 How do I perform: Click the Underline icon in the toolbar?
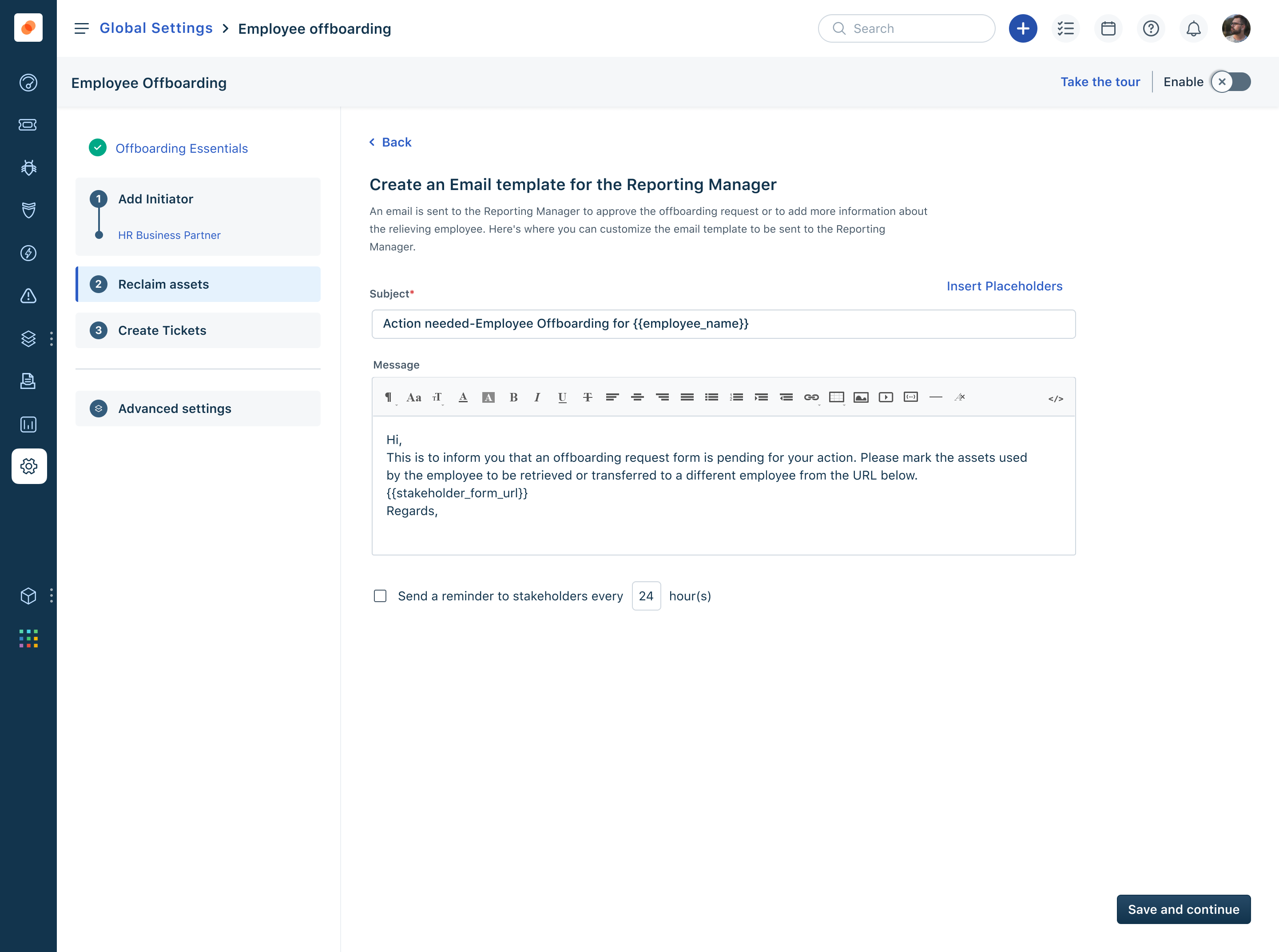coord(561,397)
